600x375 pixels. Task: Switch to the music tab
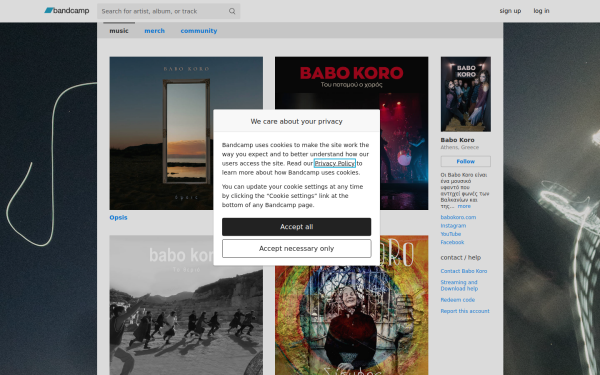[x=119, y=31]
